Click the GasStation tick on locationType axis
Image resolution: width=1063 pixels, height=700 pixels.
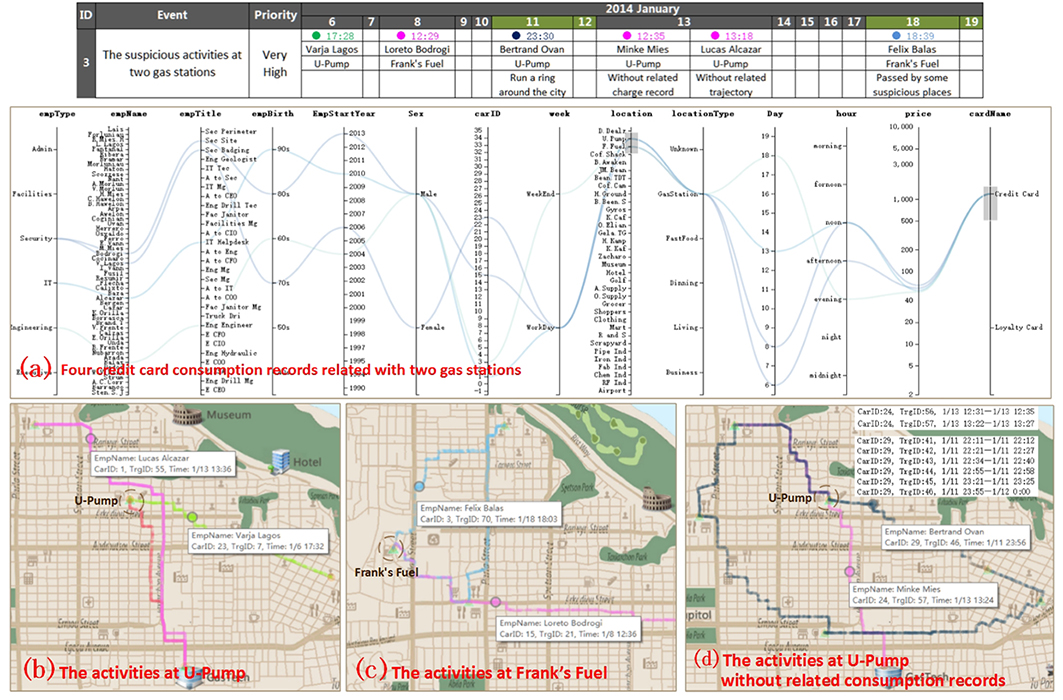pos(678,194)
